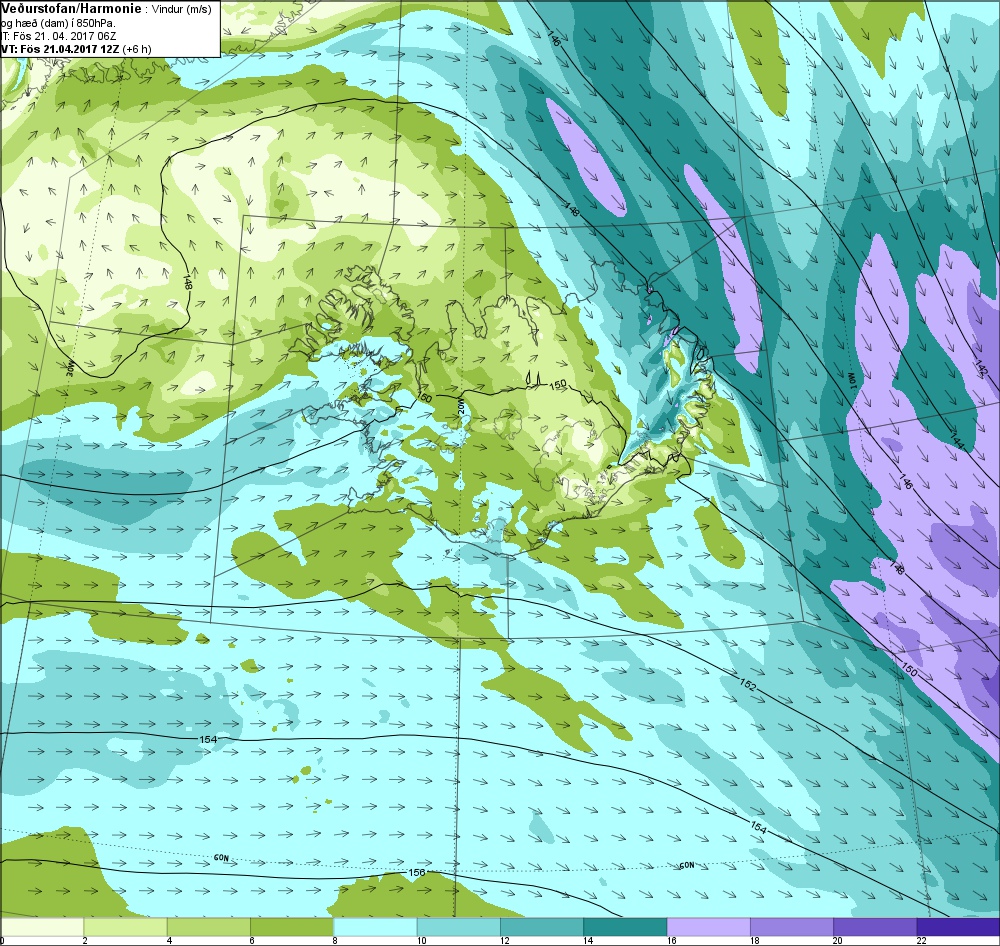Click the legend value "2"

(x=84, y=940)
